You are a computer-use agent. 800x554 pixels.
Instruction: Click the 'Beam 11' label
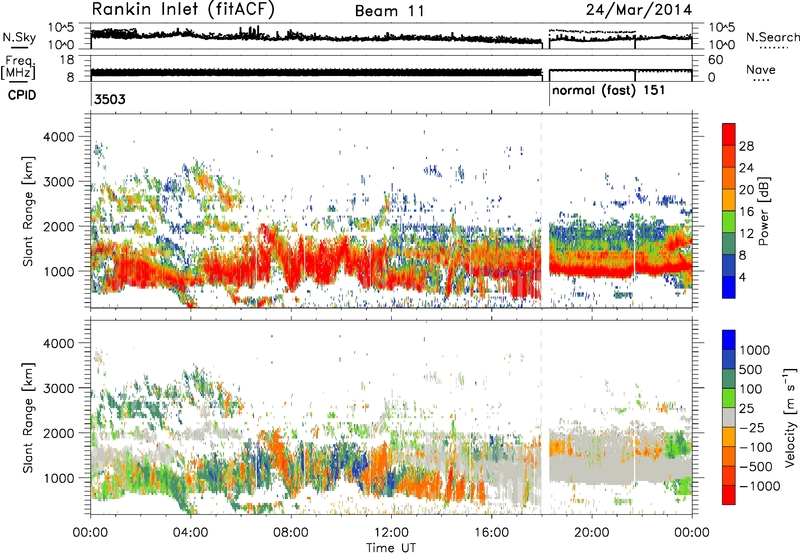click(x=390, y=11)
